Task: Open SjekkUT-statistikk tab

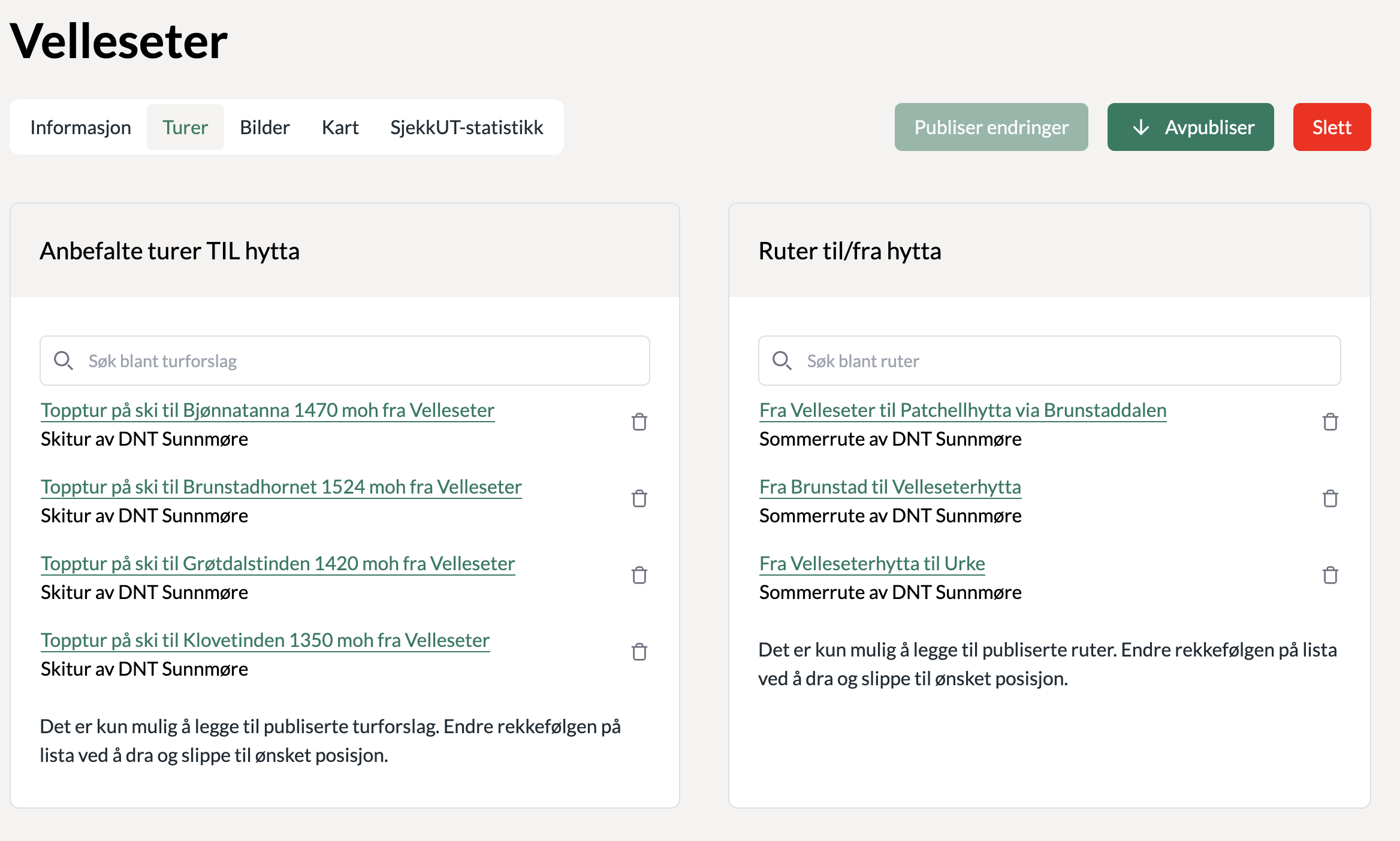Action: pyautogui.click(x=466, y=128)
